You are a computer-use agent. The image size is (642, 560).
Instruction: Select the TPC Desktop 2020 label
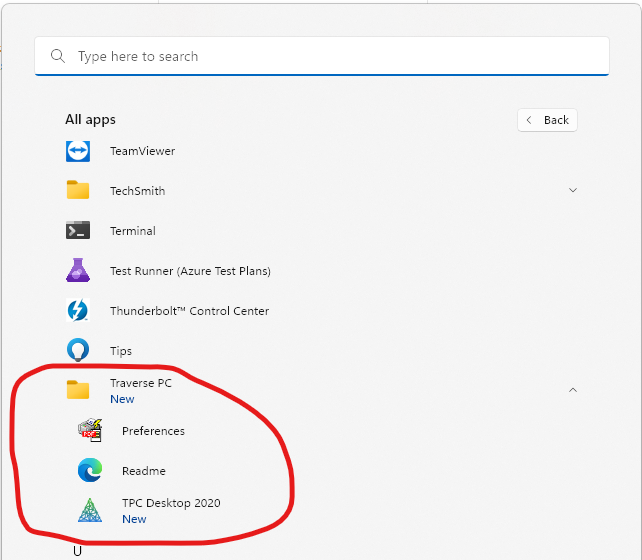click(x=171, y=503)
